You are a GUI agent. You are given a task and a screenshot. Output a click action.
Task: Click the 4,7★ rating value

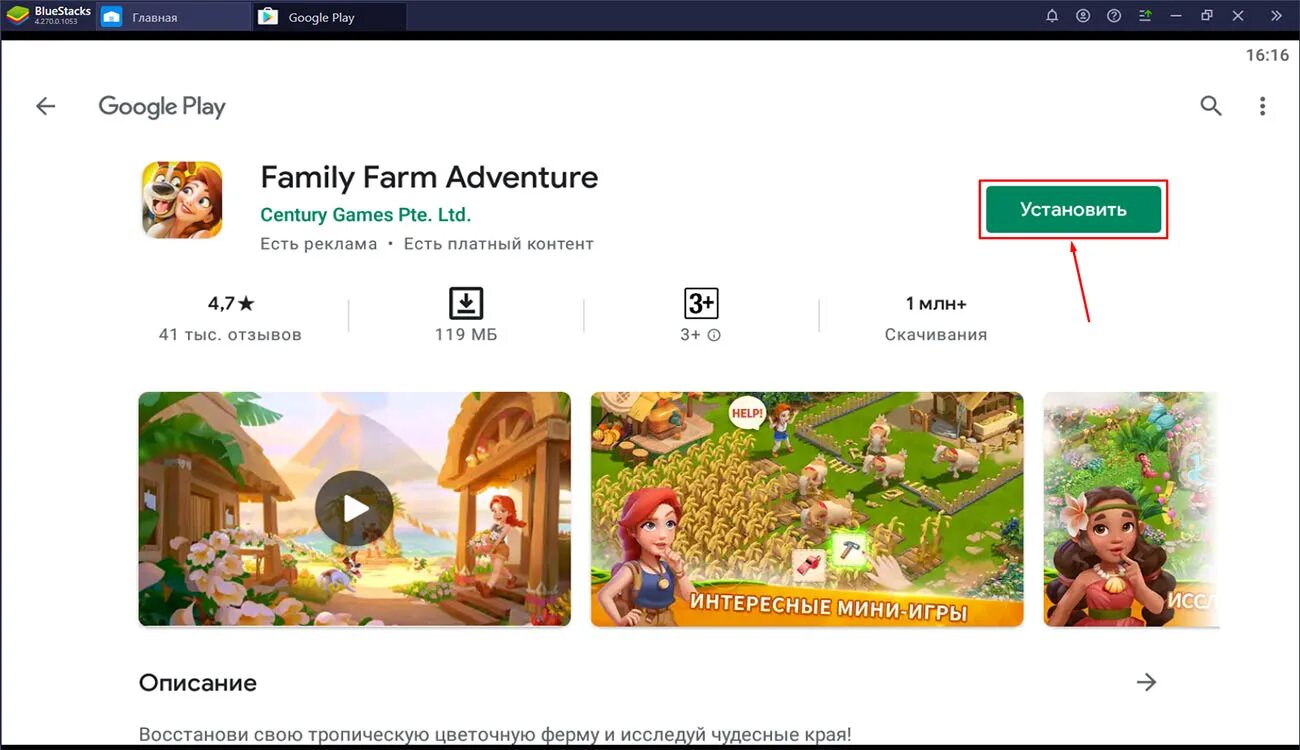pyautogui.click(x=230, y=303)
